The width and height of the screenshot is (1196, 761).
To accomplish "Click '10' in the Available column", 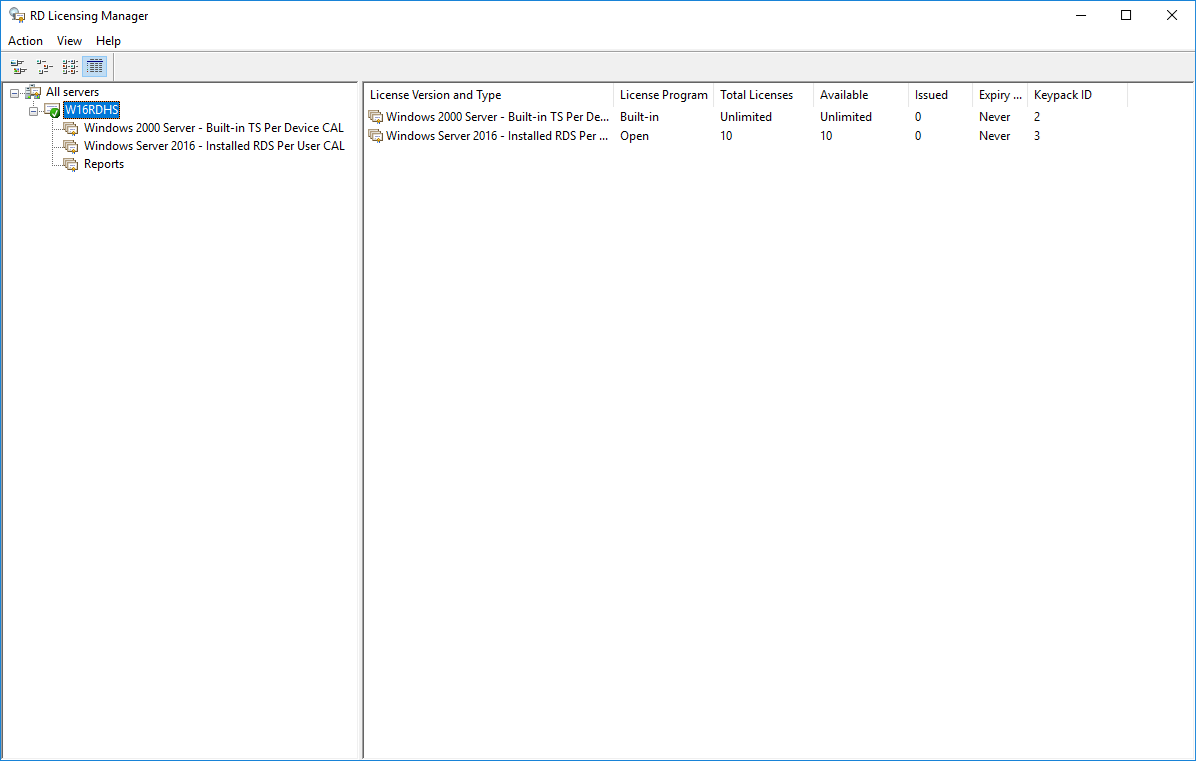I will pos(826,136).
